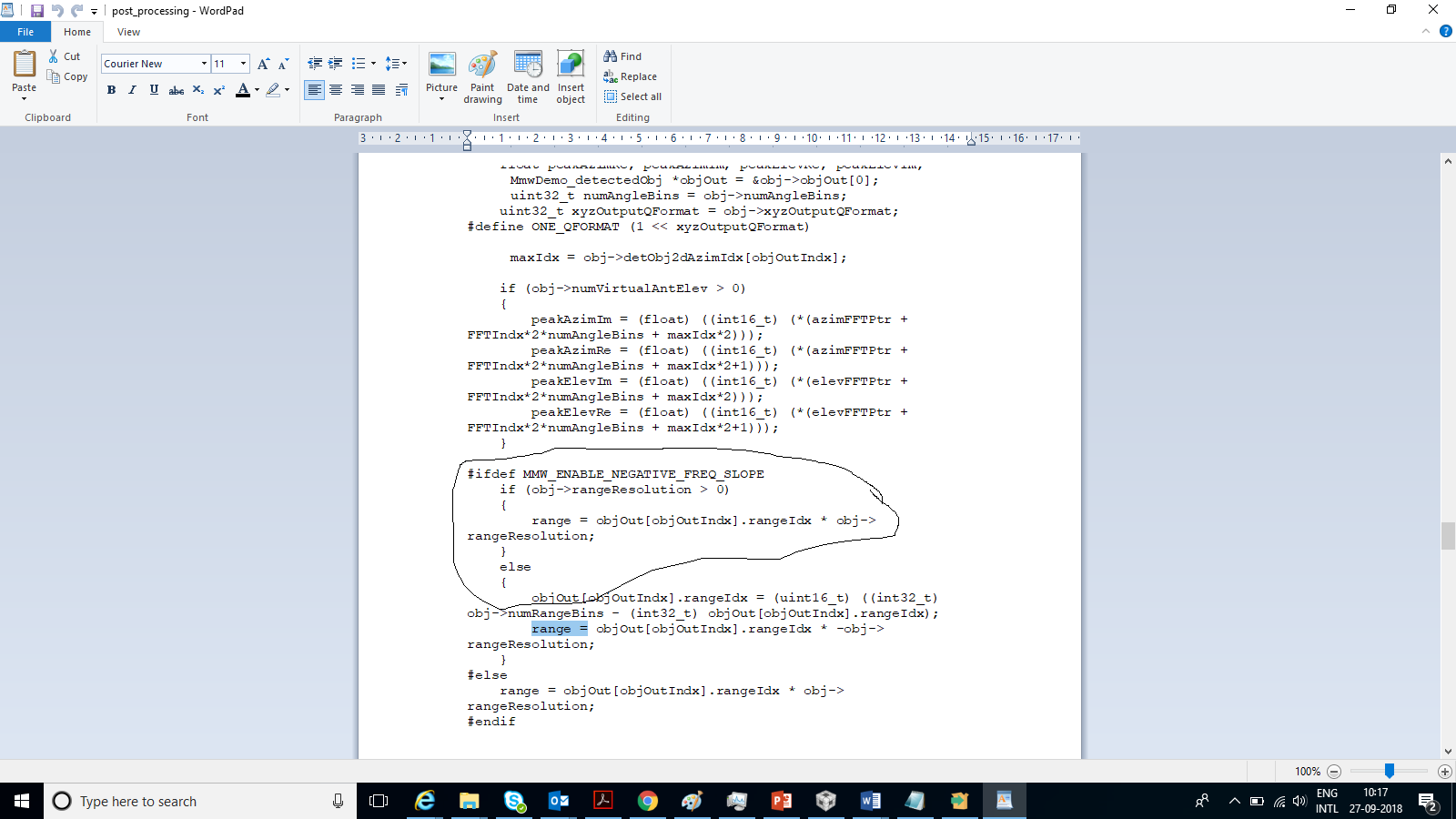1456x819 pixels.
Task: Click the scroll down arrow
Action: coord(1448,752)
